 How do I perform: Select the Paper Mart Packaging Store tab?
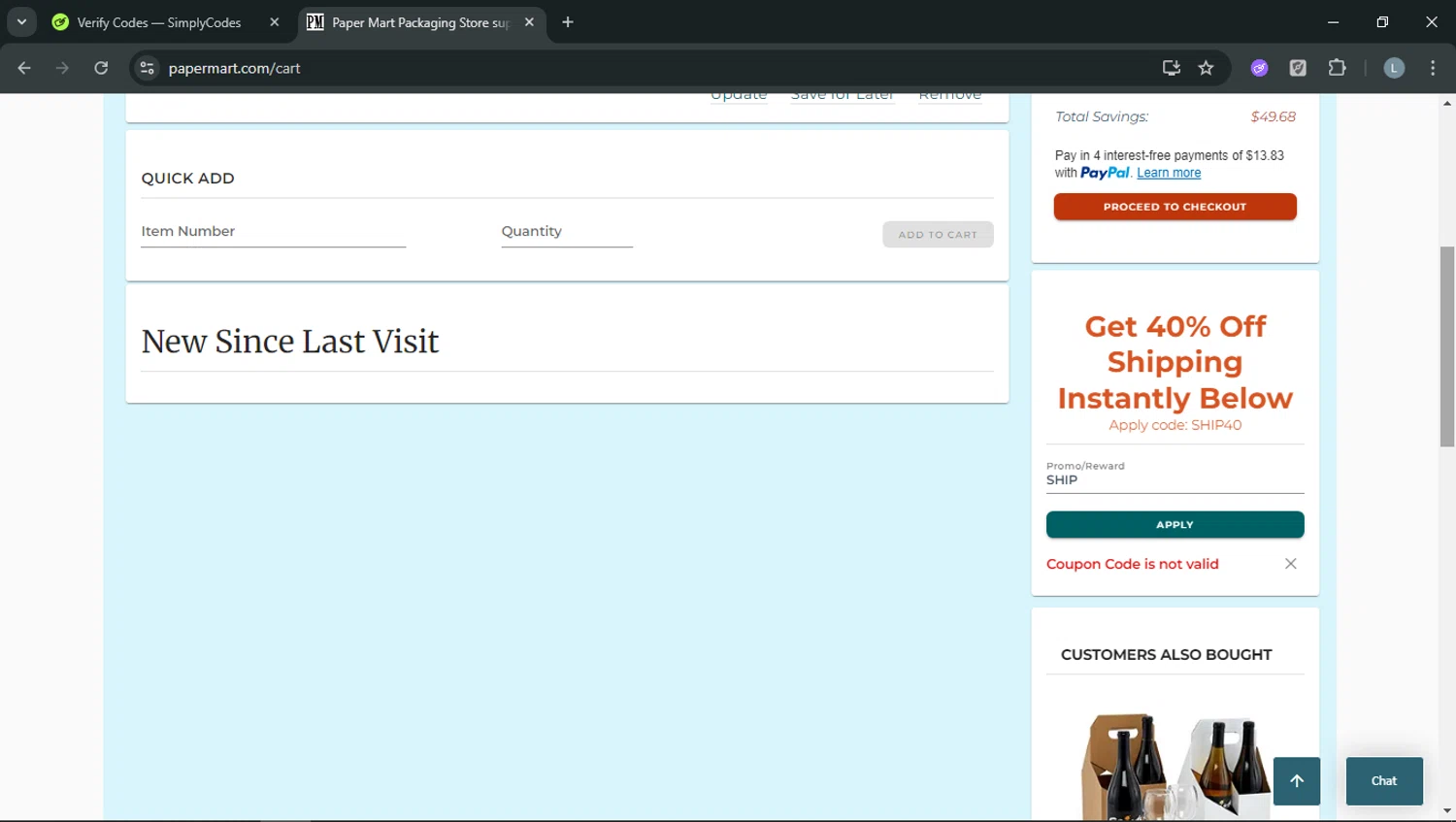point(420,22)
